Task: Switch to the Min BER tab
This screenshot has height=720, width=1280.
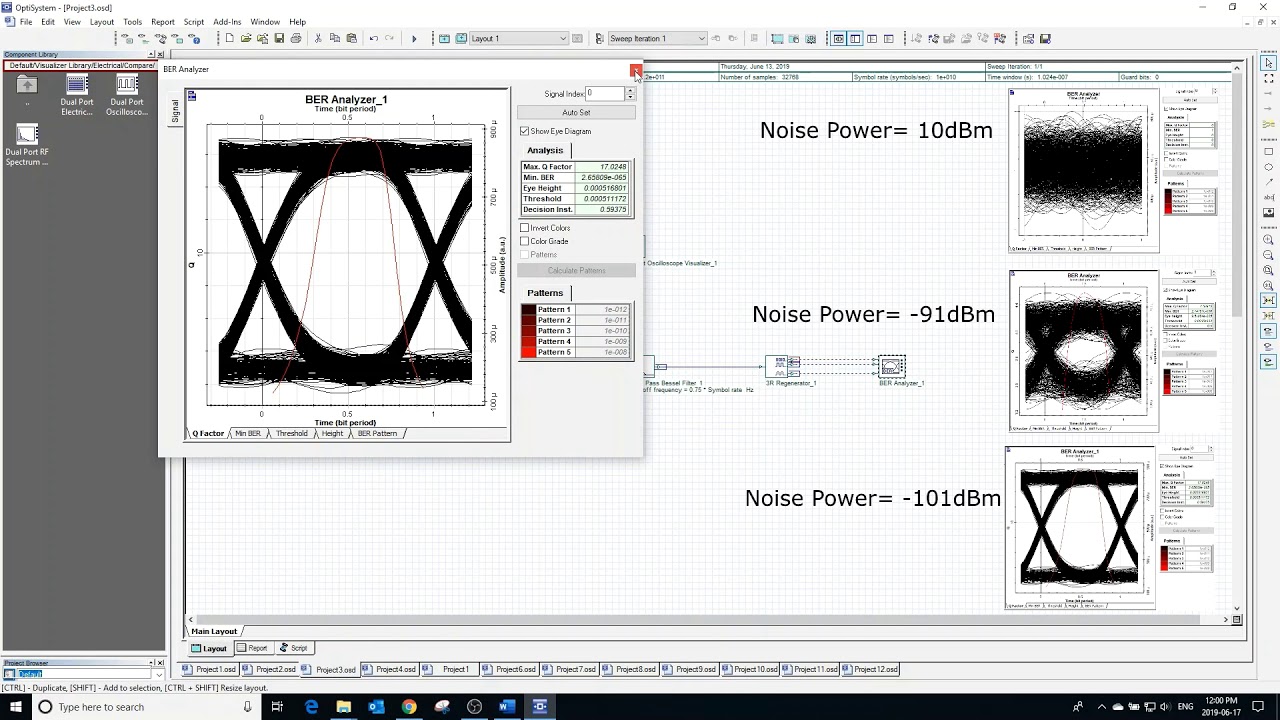Action: click(x=247, y=434)
